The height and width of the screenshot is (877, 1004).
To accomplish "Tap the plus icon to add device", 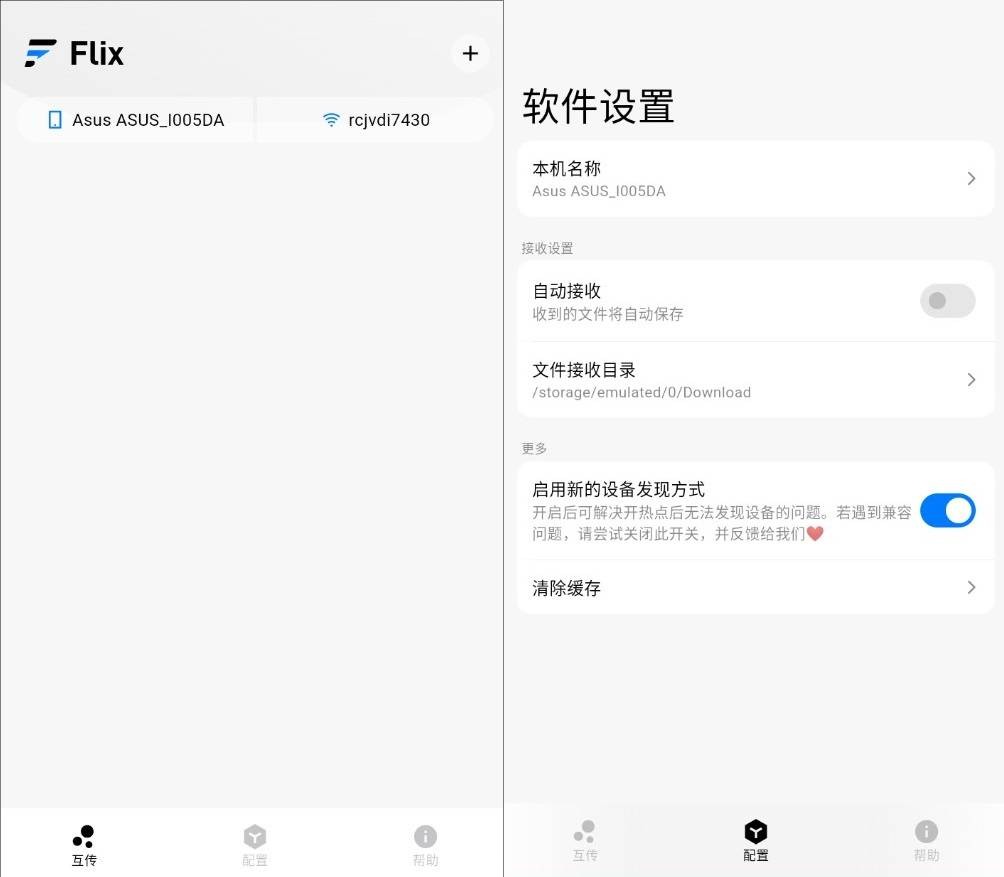I will (470, 53).
